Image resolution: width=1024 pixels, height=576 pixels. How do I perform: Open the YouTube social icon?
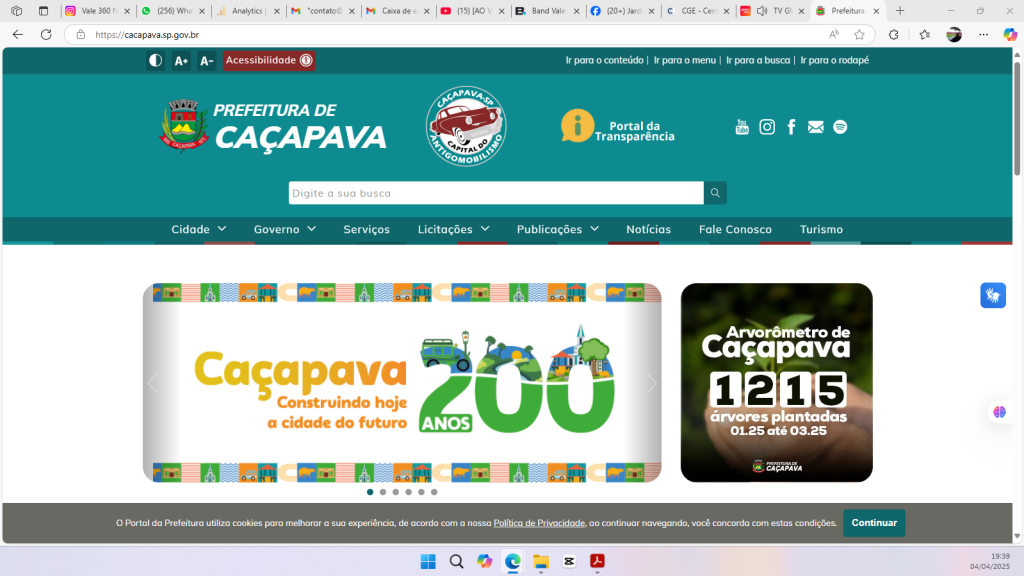pyautogui.click(x=742, y=127)
